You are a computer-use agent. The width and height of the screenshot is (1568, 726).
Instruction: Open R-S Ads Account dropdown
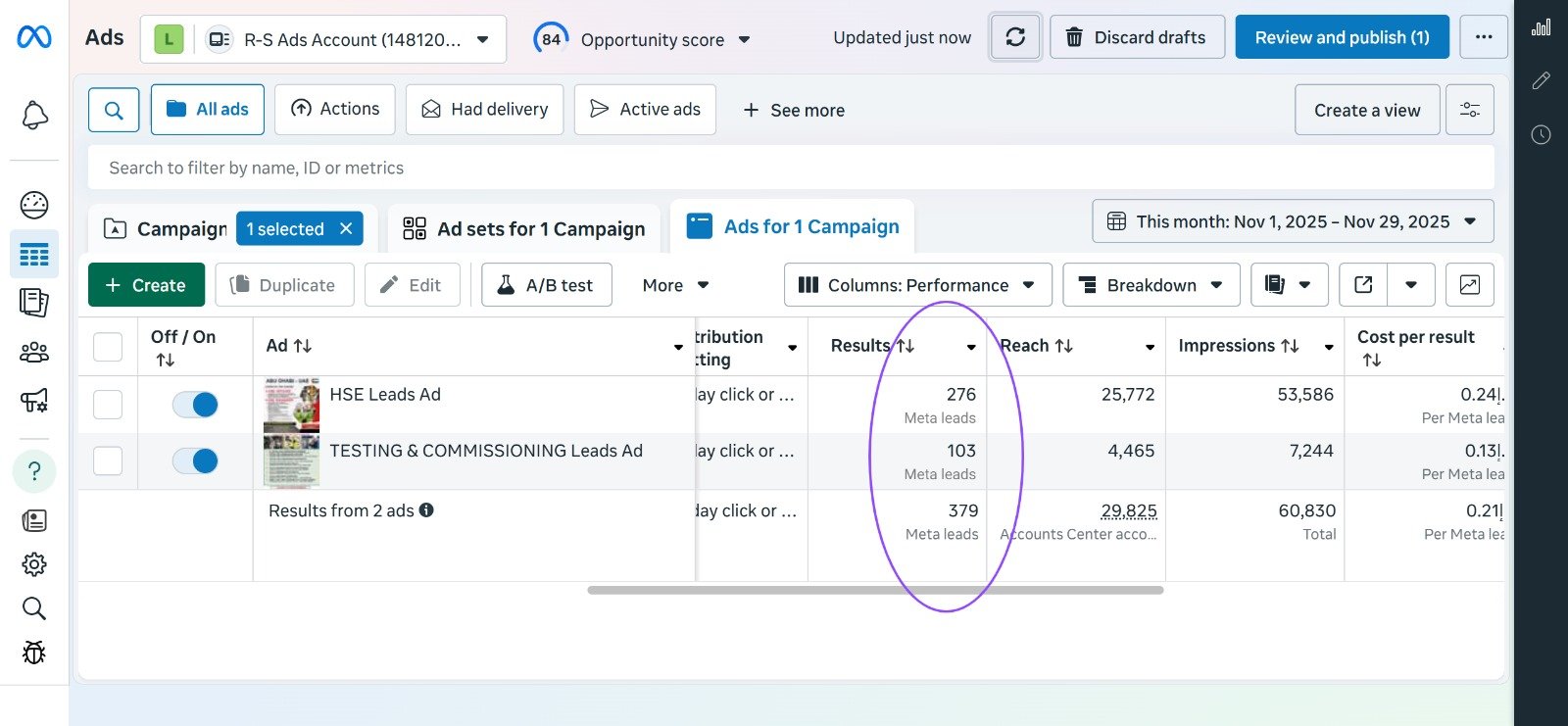click(323, 39)
